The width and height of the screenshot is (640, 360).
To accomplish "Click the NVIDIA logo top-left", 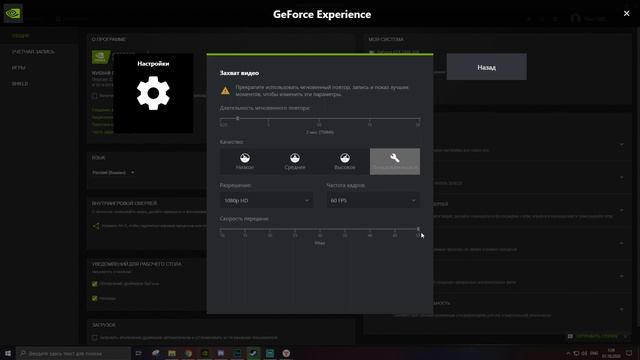I will click(13, 13).
